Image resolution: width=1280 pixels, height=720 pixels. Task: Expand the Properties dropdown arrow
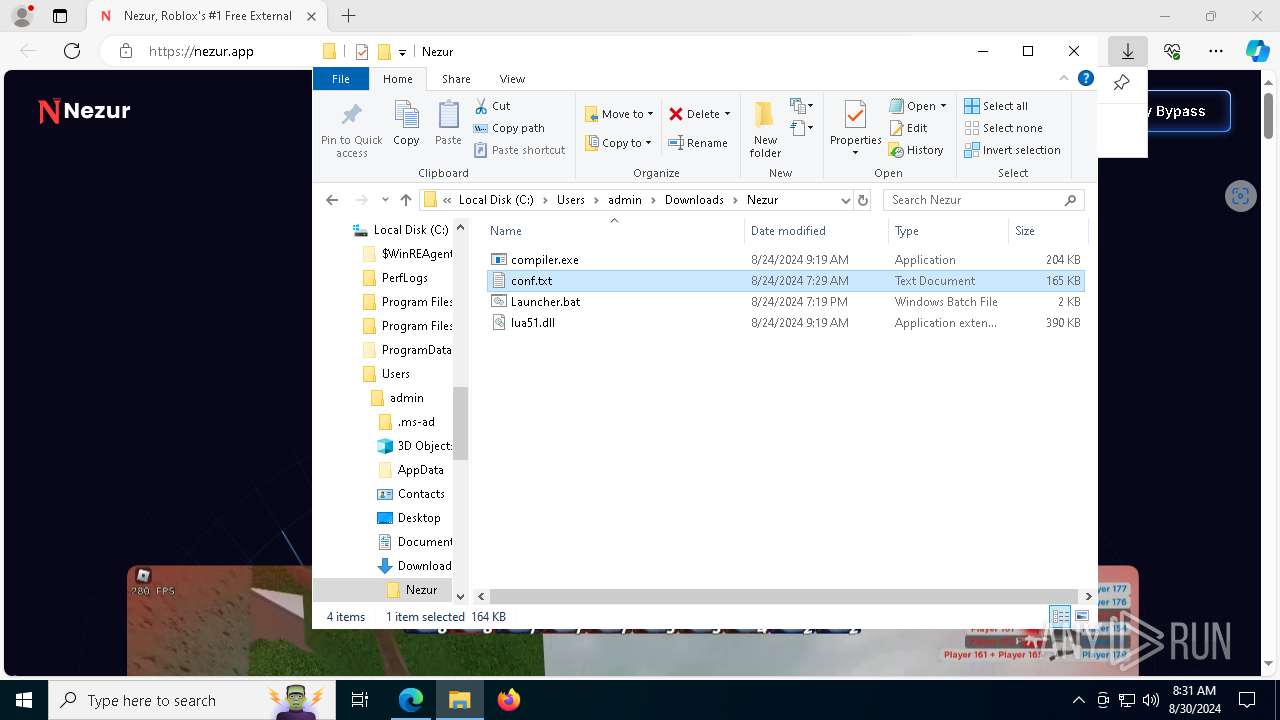point(855,153)
